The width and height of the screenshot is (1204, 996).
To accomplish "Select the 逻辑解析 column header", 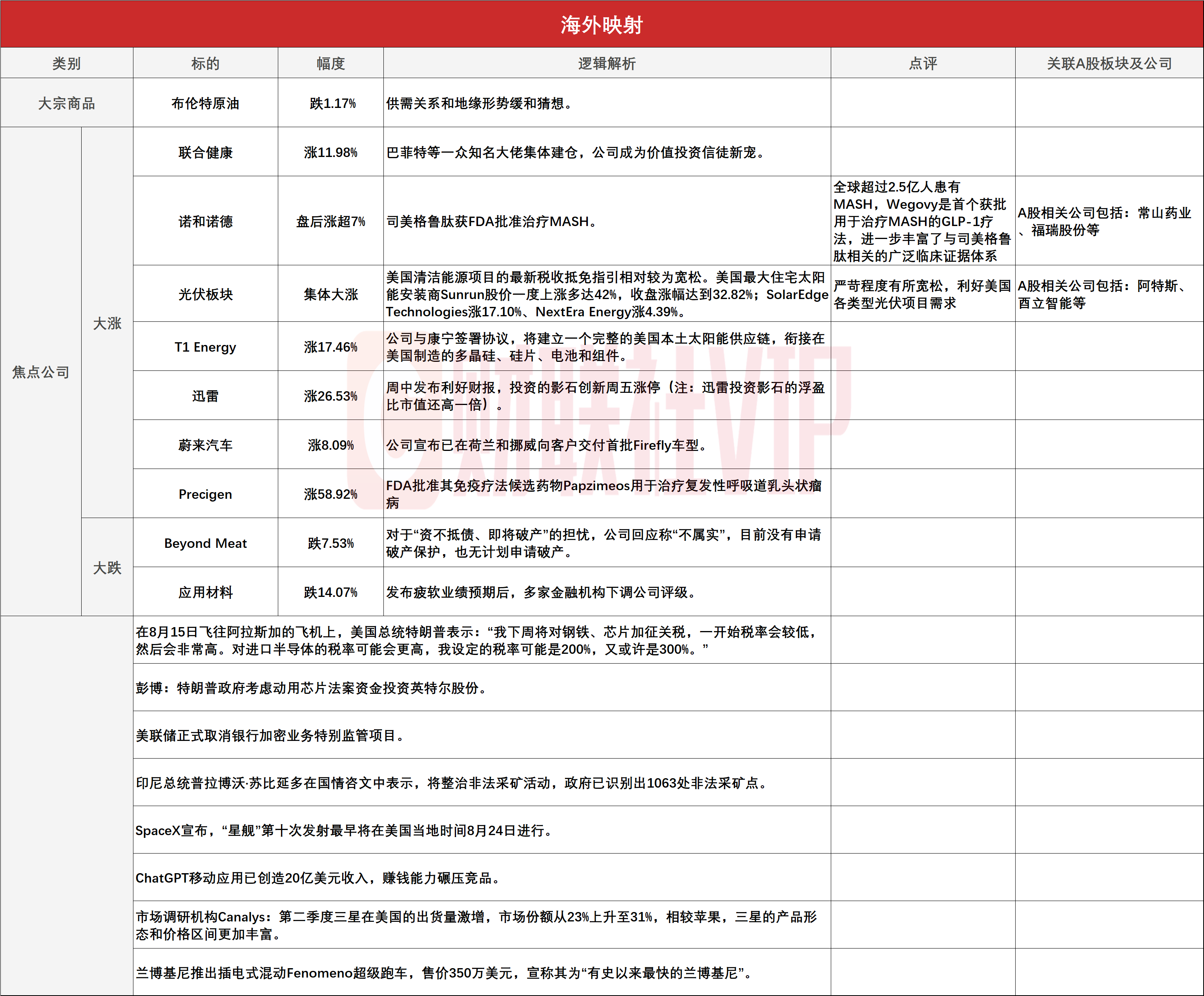I will 607,63.
